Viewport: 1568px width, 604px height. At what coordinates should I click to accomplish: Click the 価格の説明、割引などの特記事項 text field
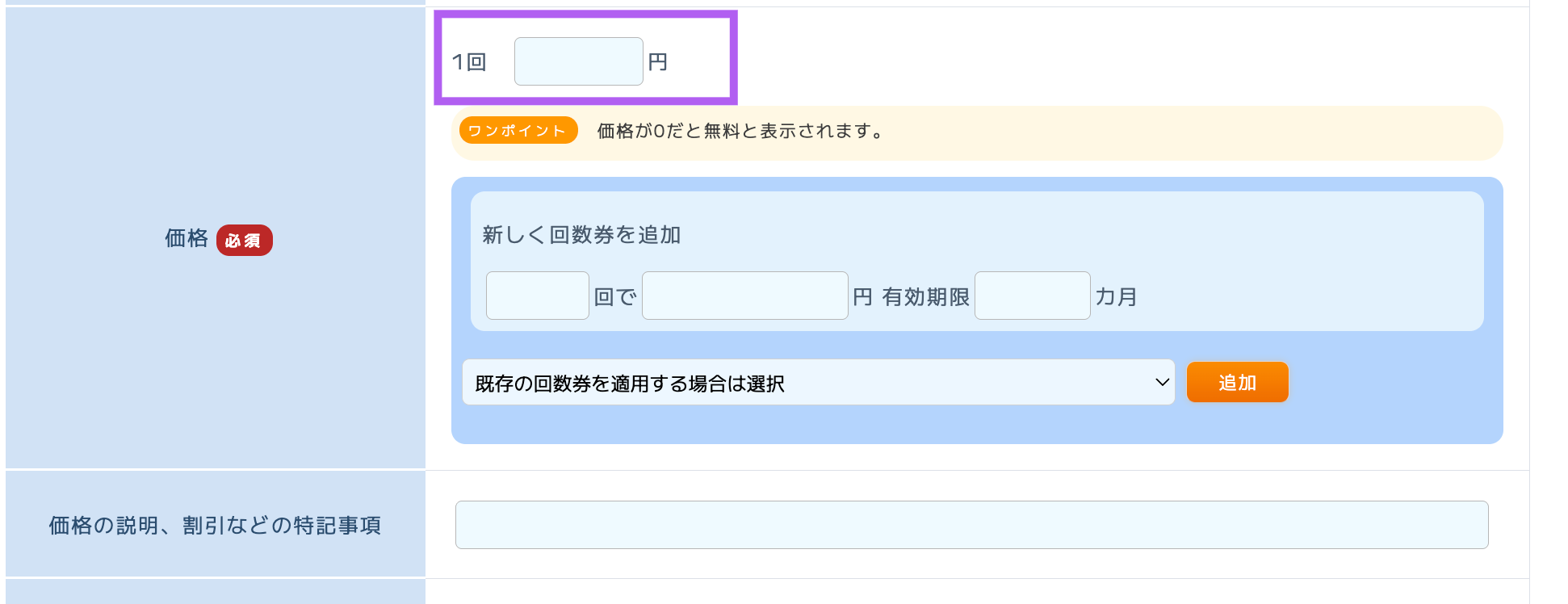coord(971,525)
